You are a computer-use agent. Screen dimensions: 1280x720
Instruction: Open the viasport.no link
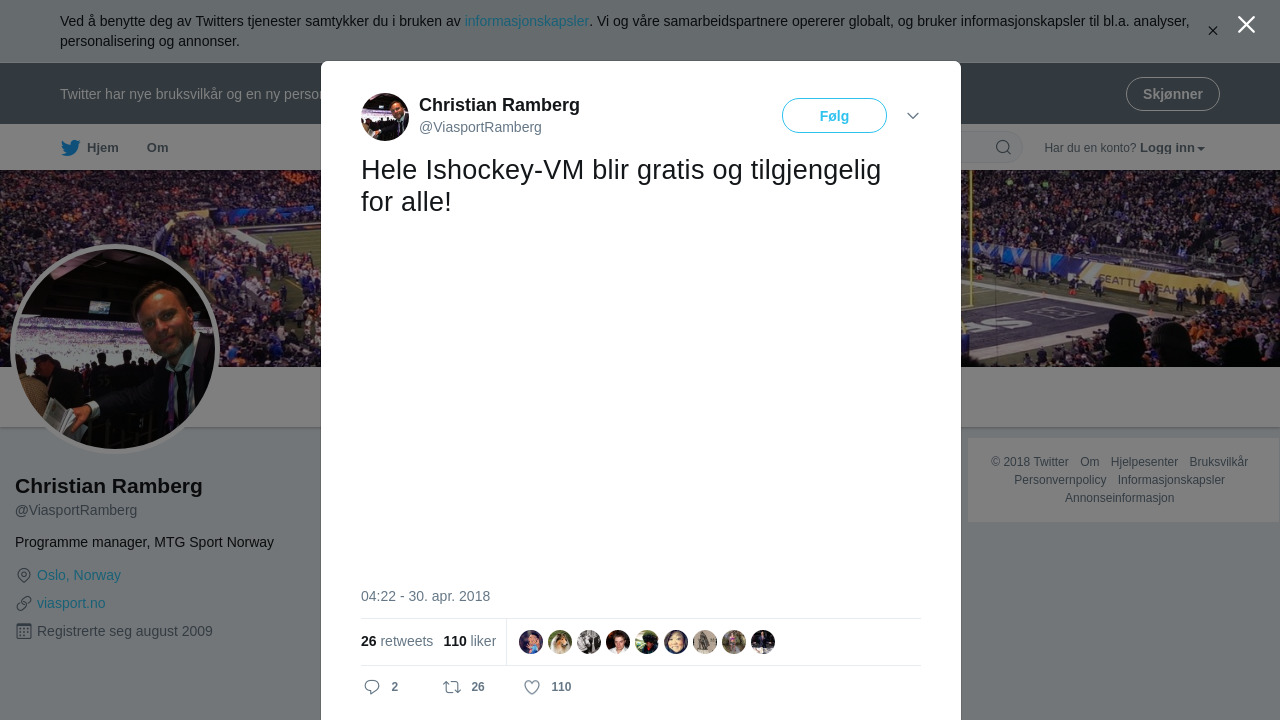click(71, 603)
